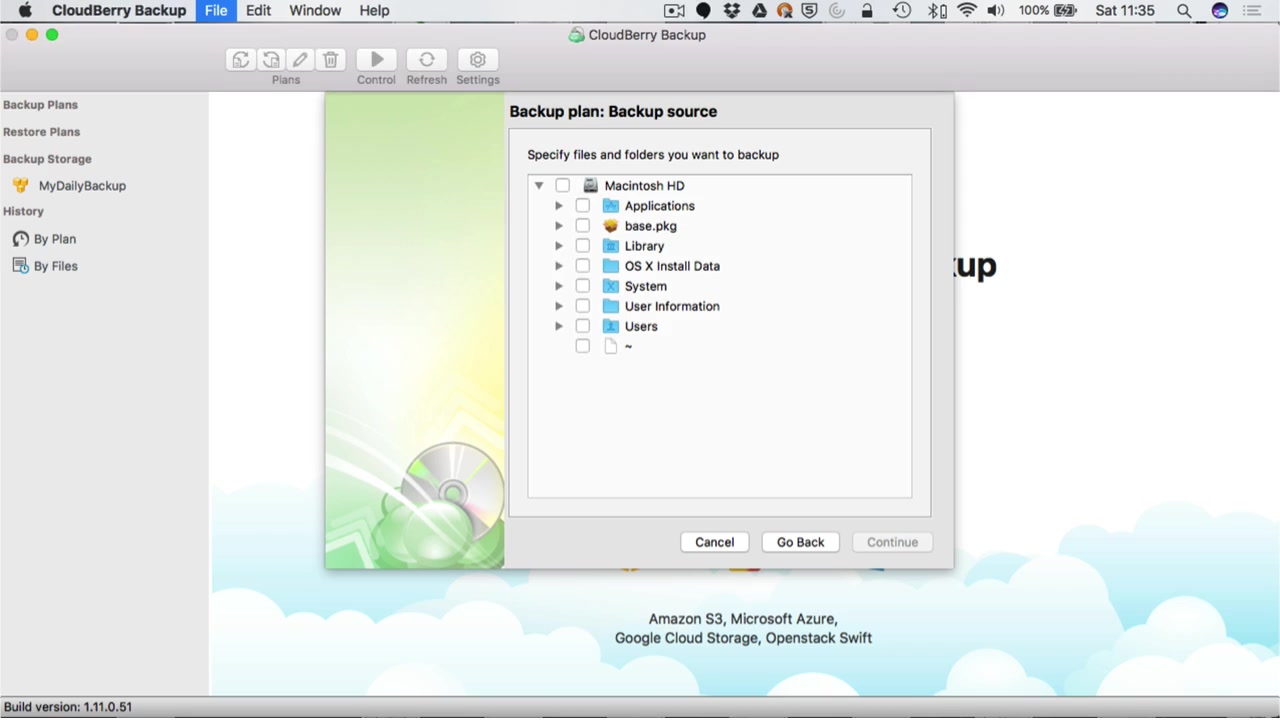Expand the User Information folder
The width and height of the screenshot is (1280, 720).
pos(559,306)
